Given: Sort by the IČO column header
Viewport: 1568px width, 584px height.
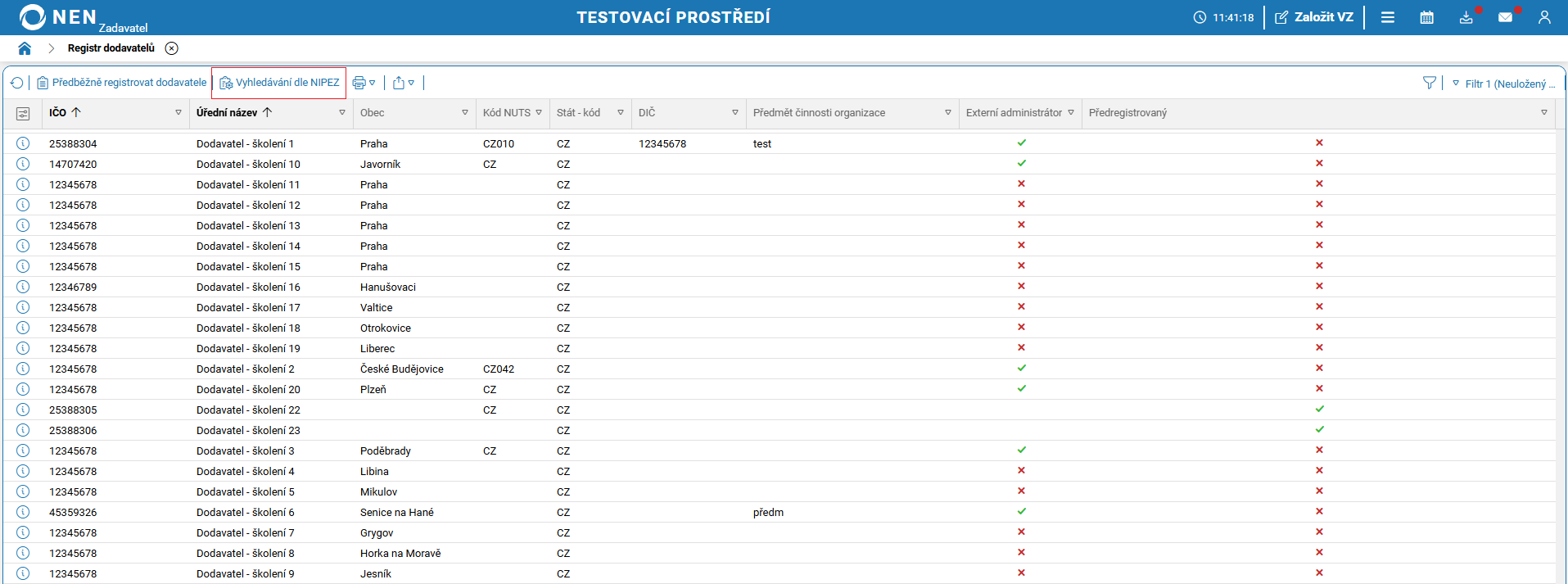Looking at the screenshot, I should click(59, 113).
